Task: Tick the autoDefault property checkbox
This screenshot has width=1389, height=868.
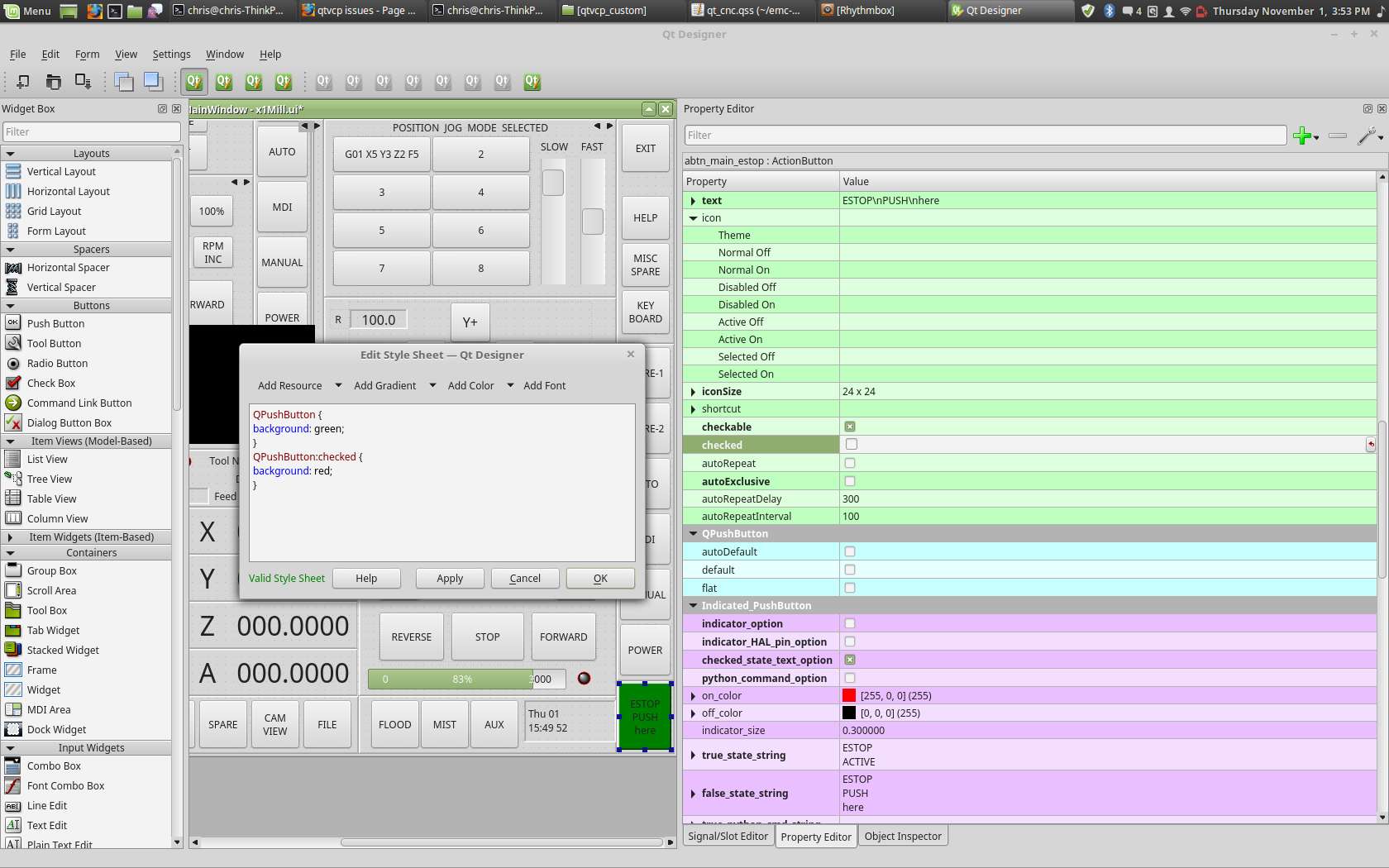Action: coord(850,551)
